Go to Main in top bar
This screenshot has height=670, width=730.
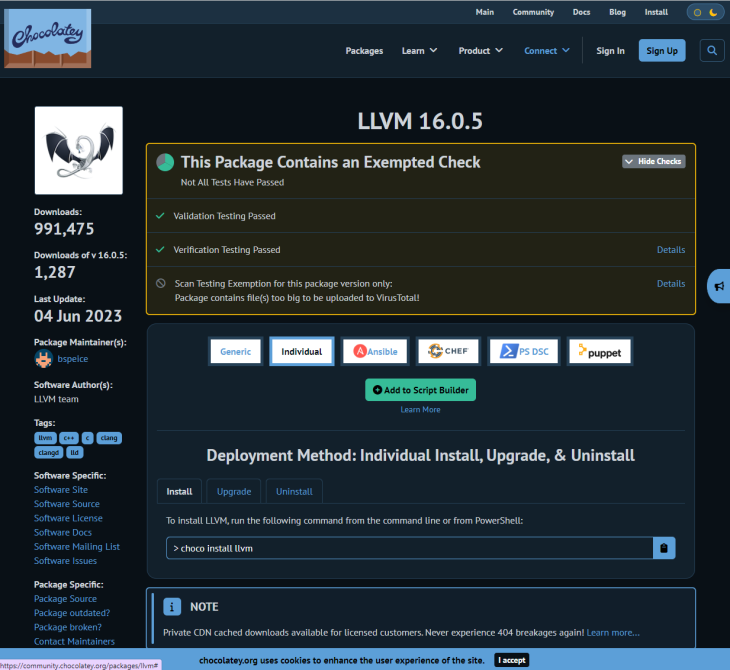[x=485, y=12]
